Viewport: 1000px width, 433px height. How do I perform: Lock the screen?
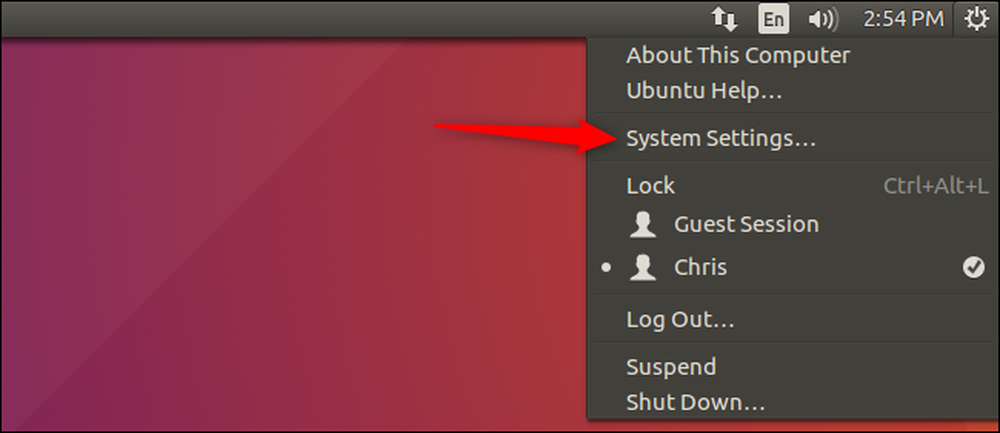coord(651,186)
